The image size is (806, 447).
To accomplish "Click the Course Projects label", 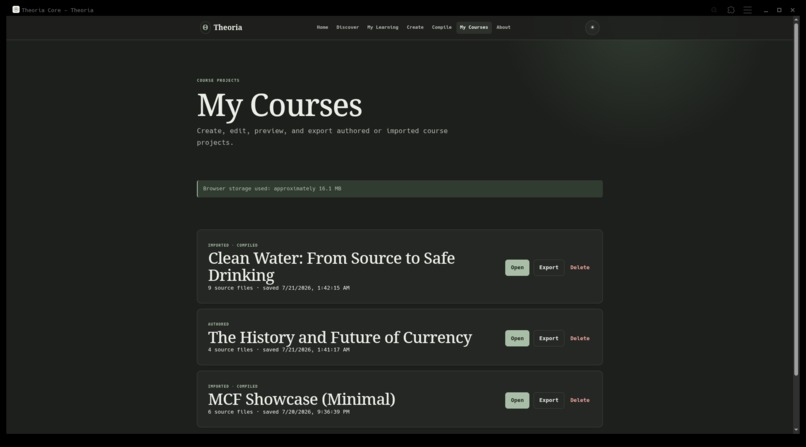I will (218, 80).
